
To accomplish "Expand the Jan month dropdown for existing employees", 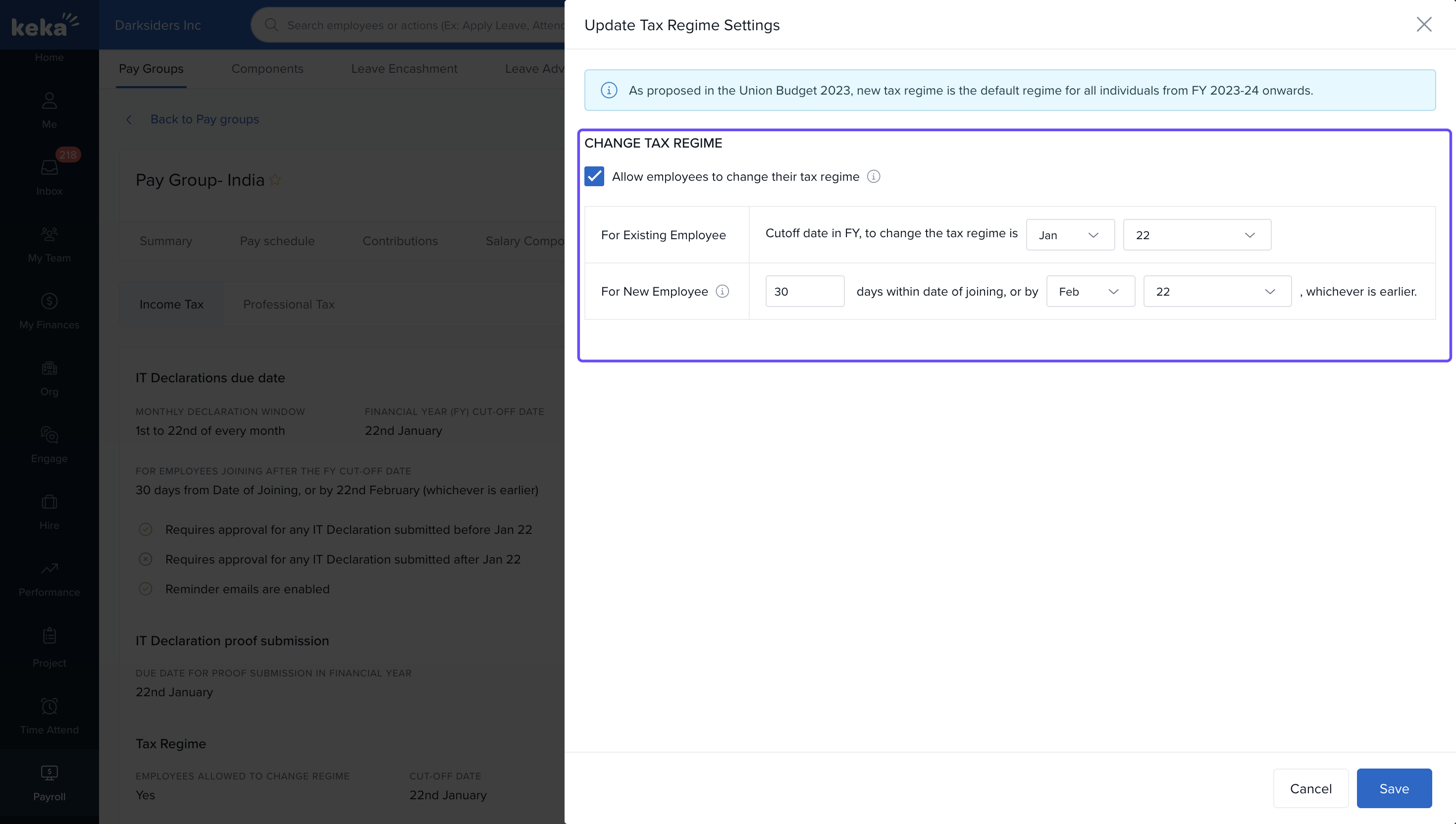I will tap(1070, 235).
